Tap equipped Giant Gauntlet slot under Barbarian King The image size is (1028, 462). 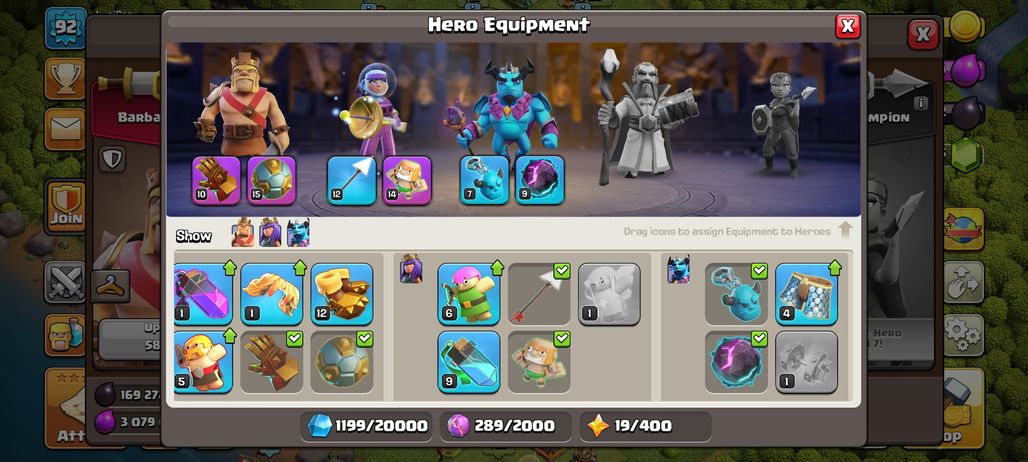click(x=216, y=180)
